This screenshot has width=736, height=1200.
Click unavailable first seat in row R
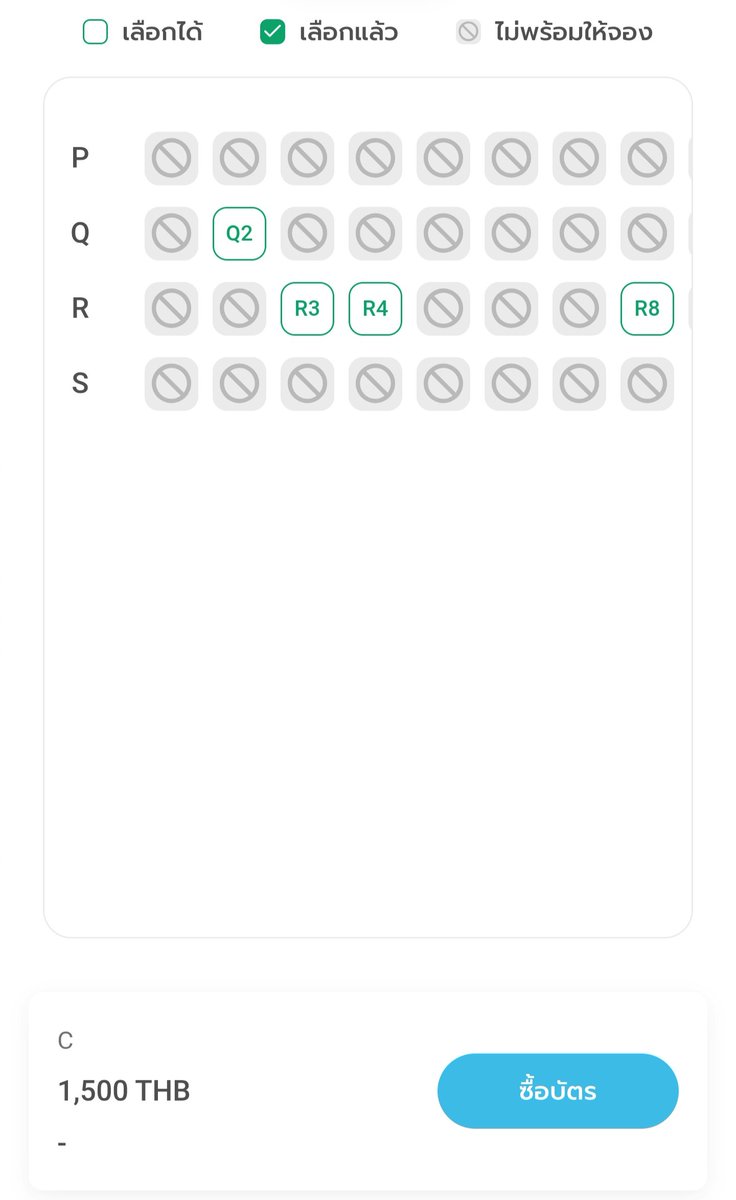(x=171, y=308)
